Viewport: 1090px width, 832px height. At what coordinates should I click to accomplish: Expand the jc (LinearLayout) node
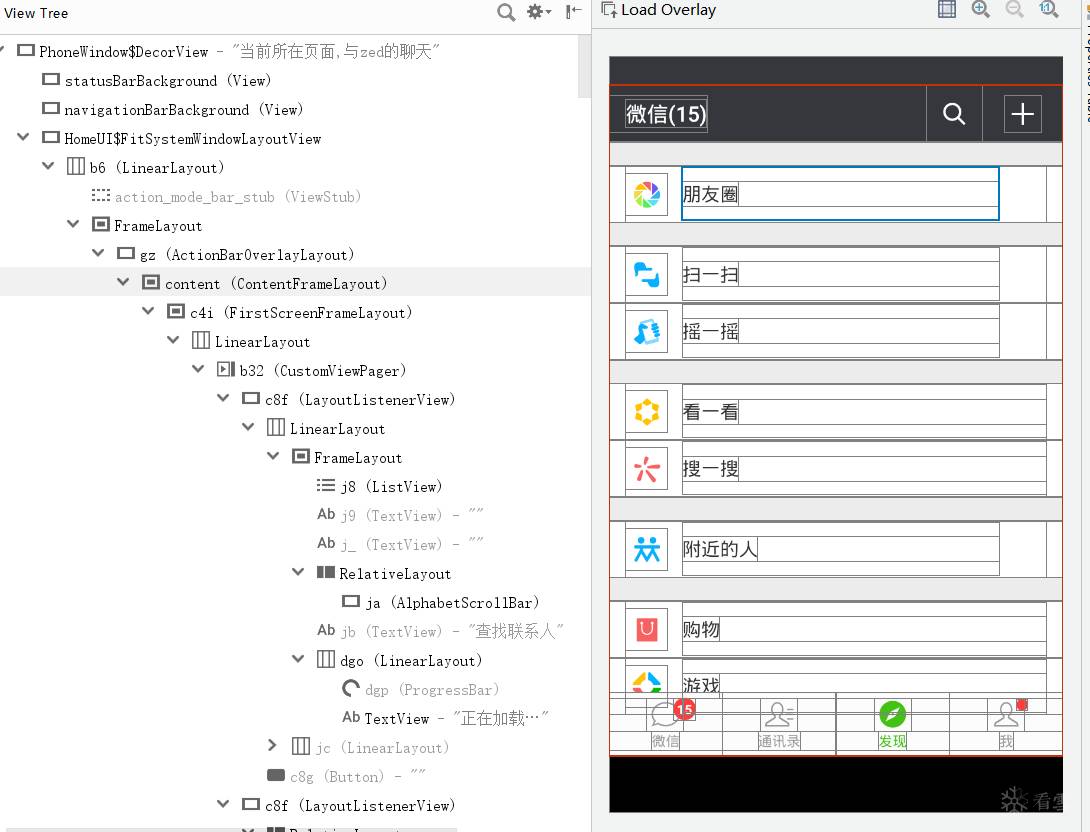(272, 747)
